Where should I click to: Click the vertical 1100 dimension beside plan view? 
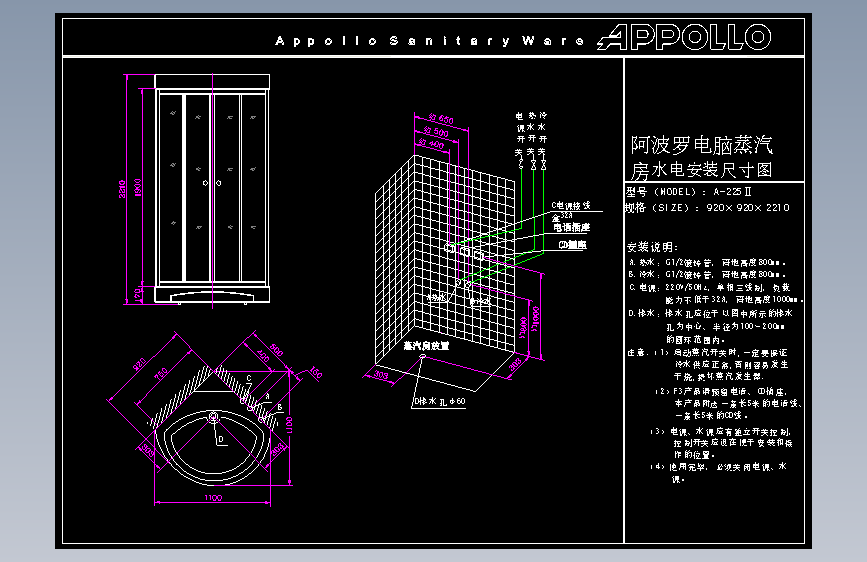tap(289, 425)
